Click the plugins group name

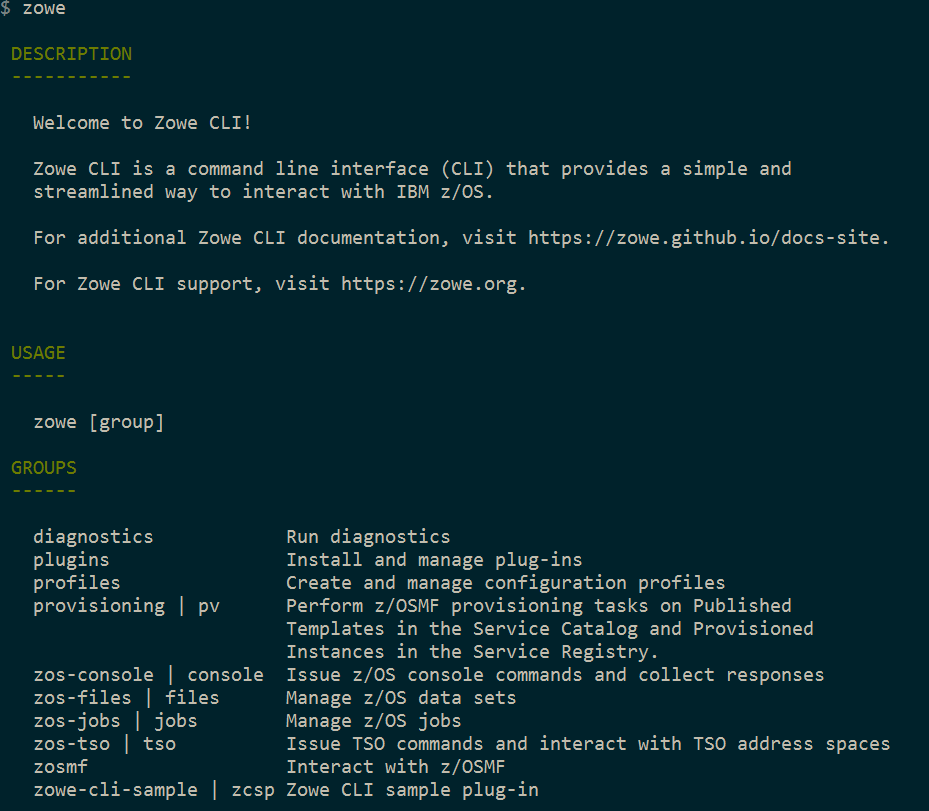(x=71, y=560)
